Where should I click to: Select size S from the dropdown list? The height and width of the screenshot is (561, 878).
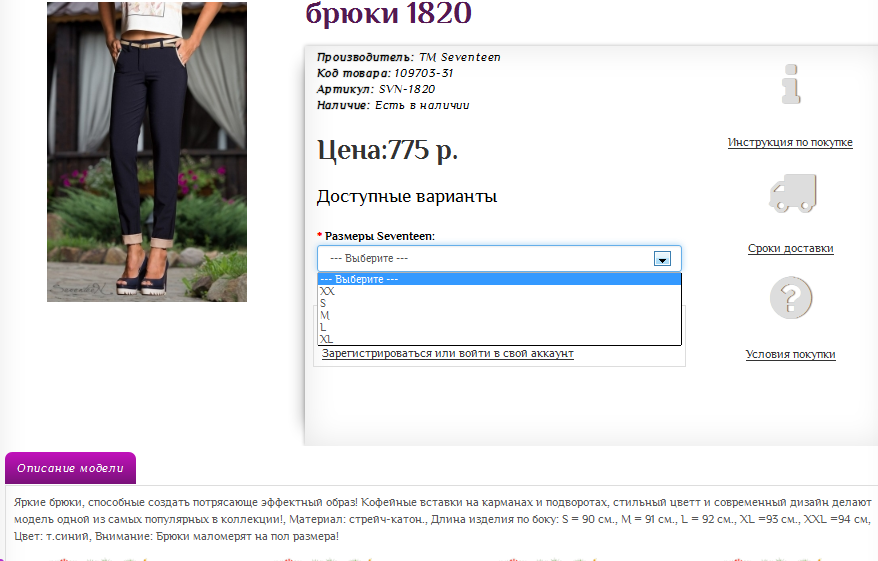point(323,303)
